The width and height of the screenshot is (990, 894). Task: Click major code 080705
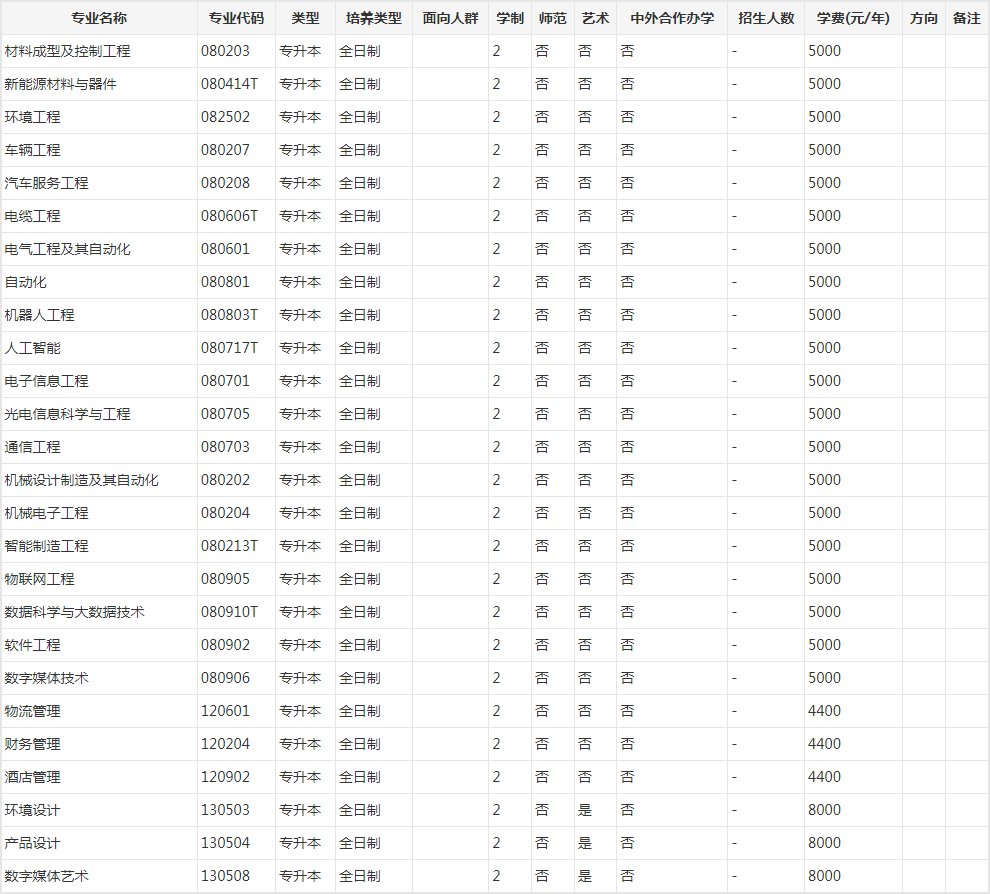tap(225, 414)
